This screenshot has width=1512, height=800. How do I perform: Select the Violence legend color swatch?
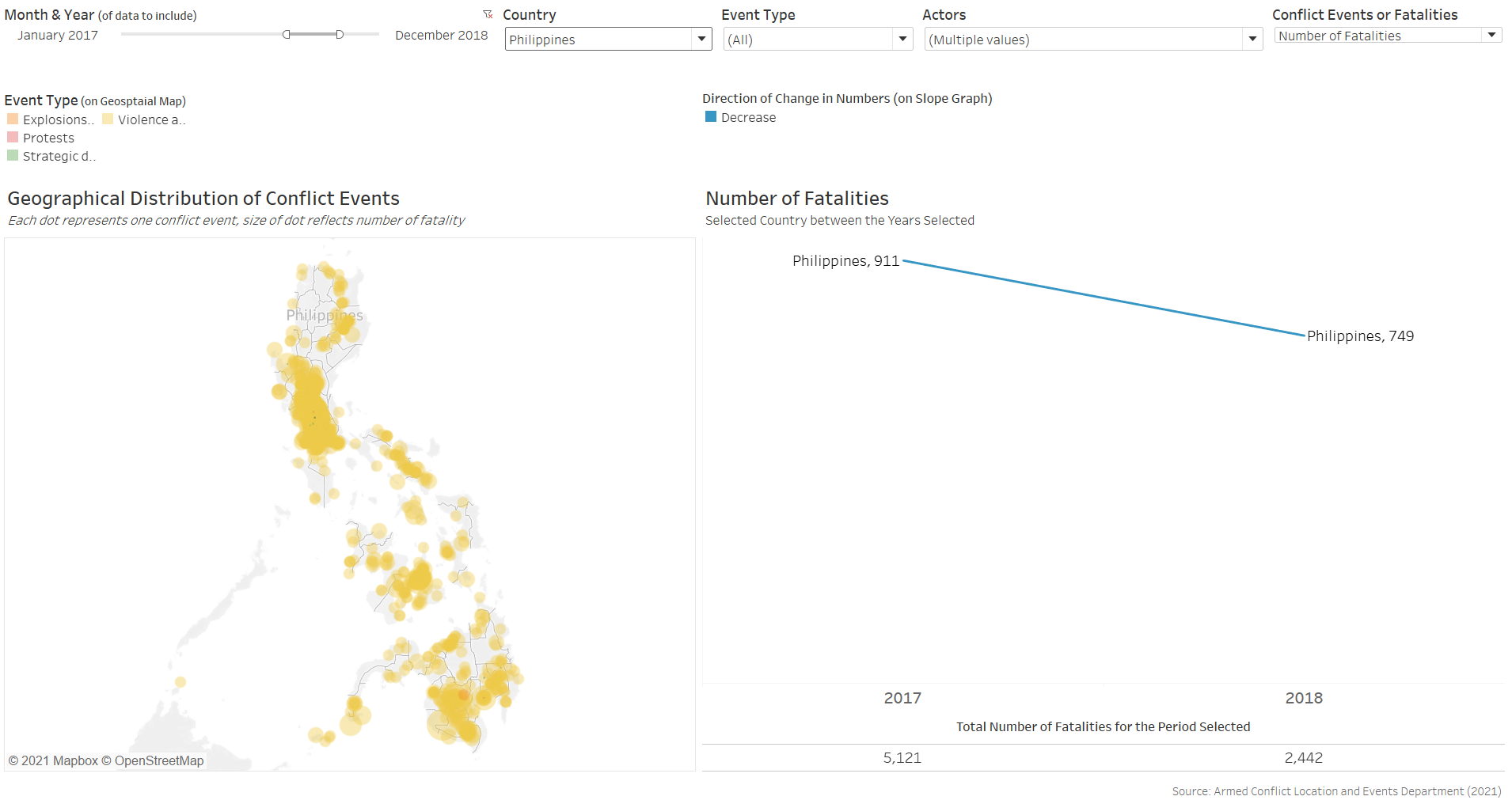(108, 119)
